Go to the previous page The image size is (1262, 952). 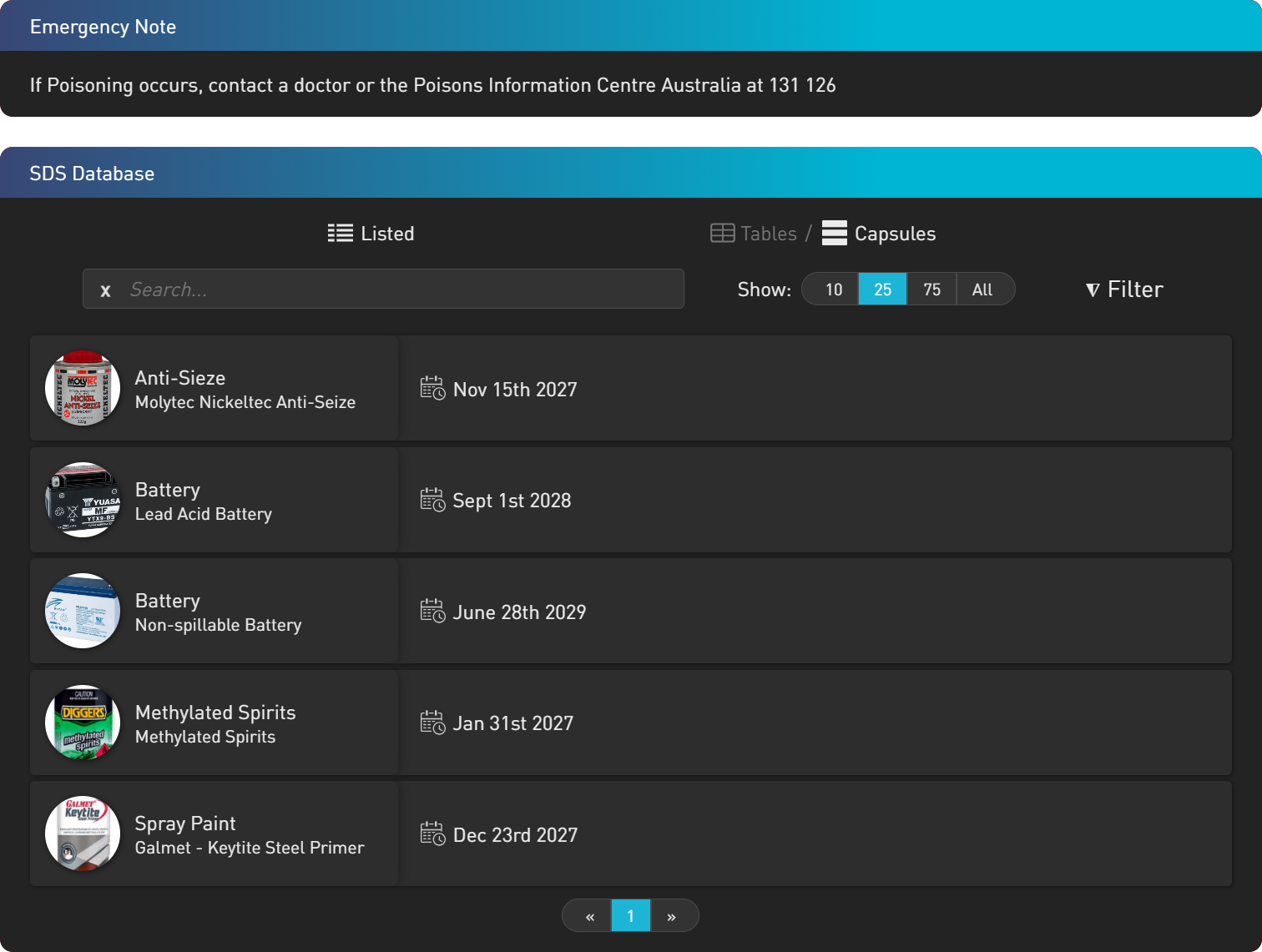point(589,916)
